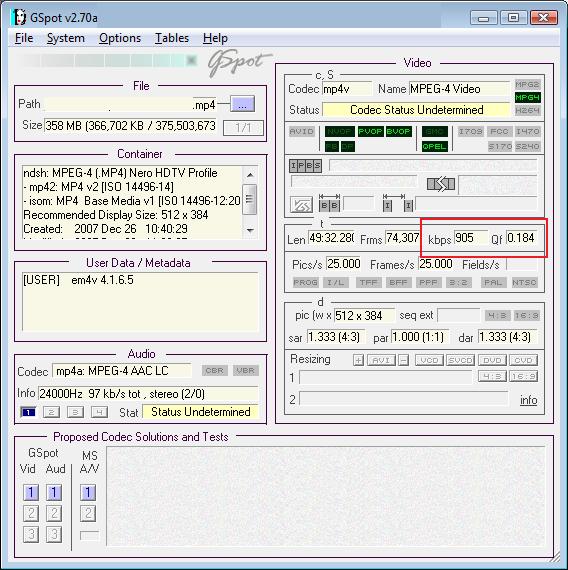The width and height of the screenshot is (568, 570).
Task: Toggle 16:9 indicator beside seq ext
Action: coord(527,316)
